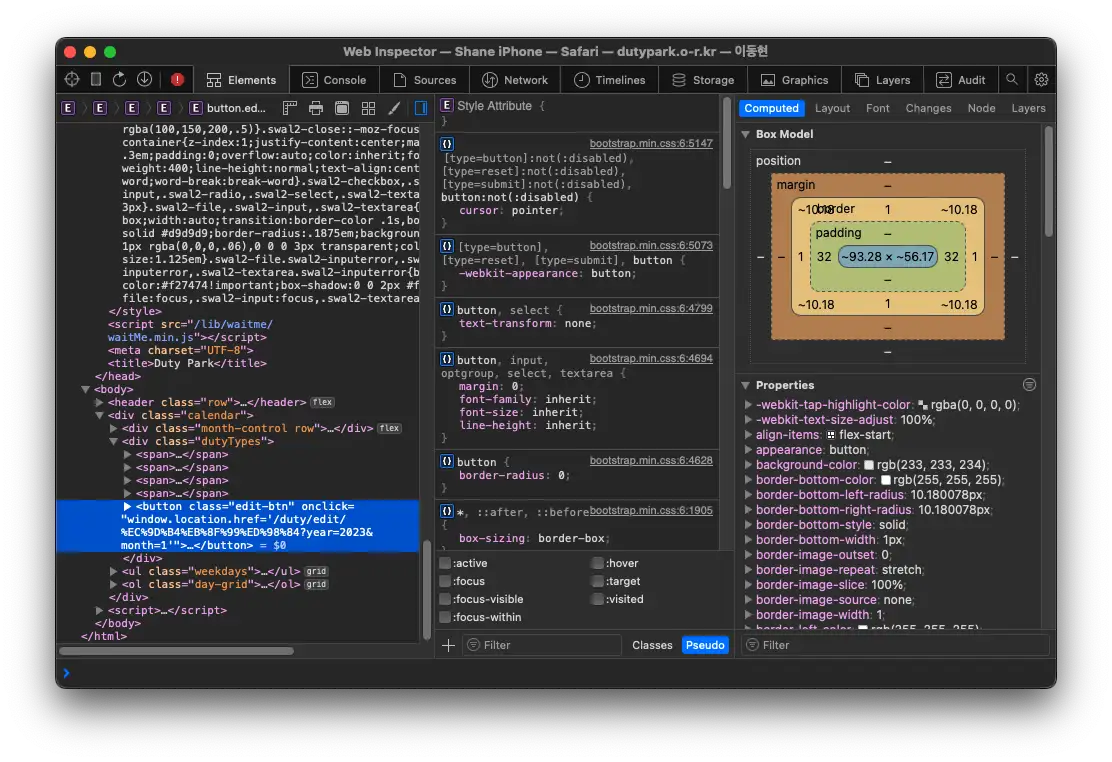The height and width of the screenshot is (762, 1112).
Task: Focus the computed properties Filter field
Action: point(895,645)
